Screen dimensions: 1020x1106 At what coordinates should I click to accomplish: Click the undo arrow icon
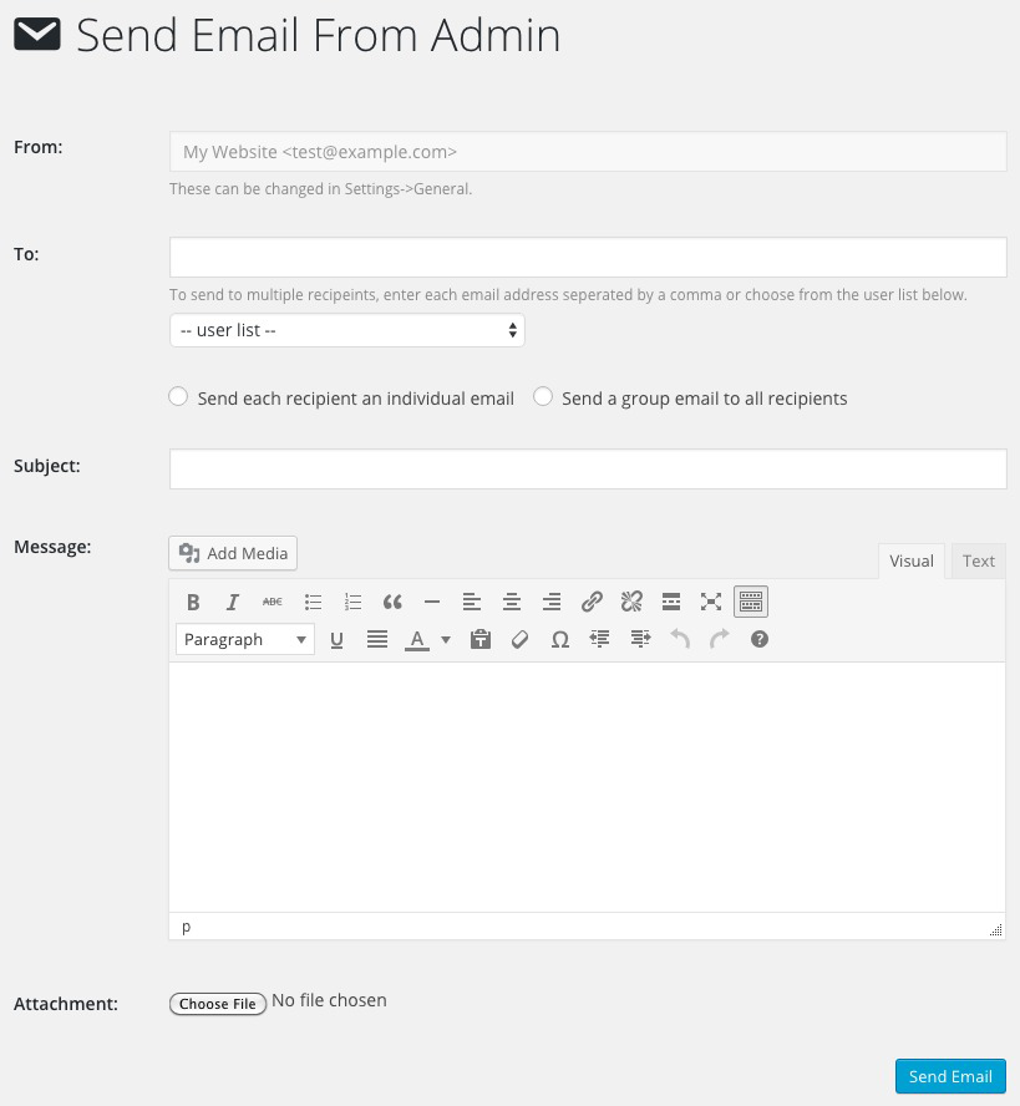pyautogui.click(x=680, y=639)
